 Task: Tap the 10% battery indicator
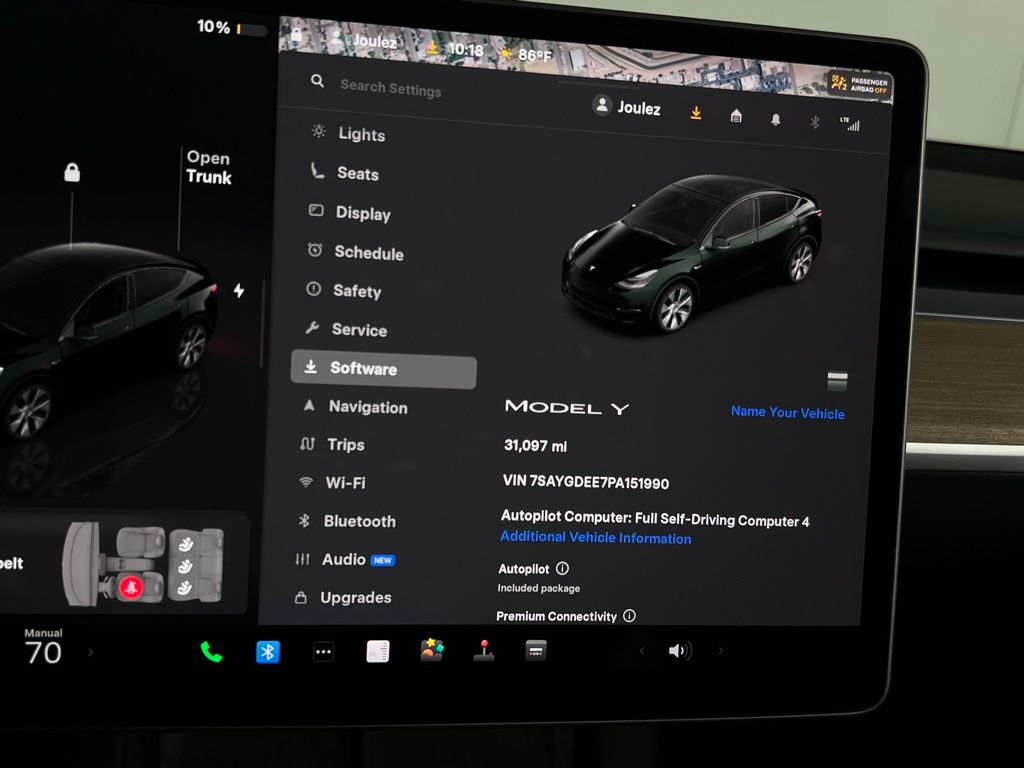click(x=232, y=28)
